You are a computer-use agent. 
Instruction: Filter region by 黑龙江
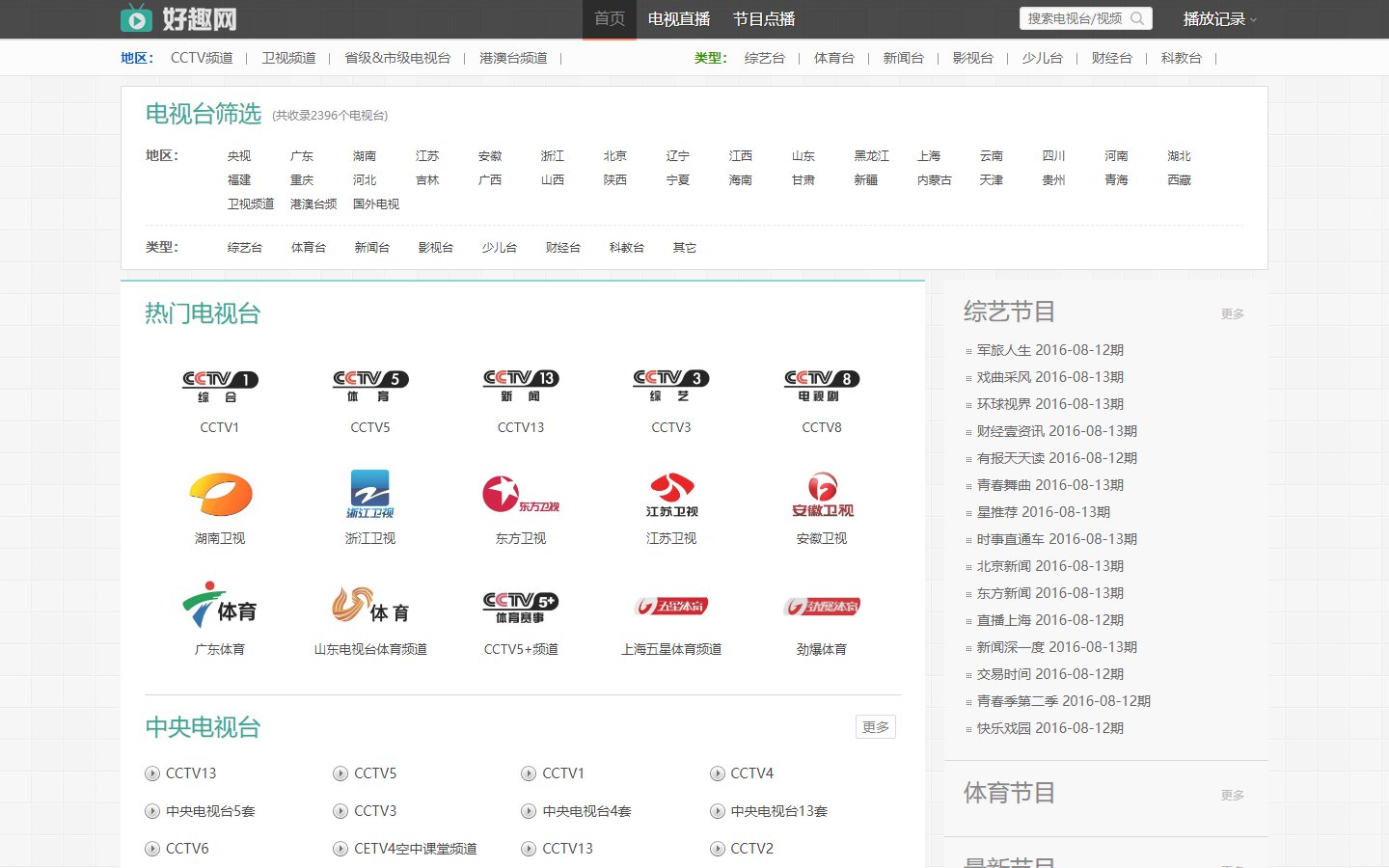pyautogui.click(x=872, y=156)
